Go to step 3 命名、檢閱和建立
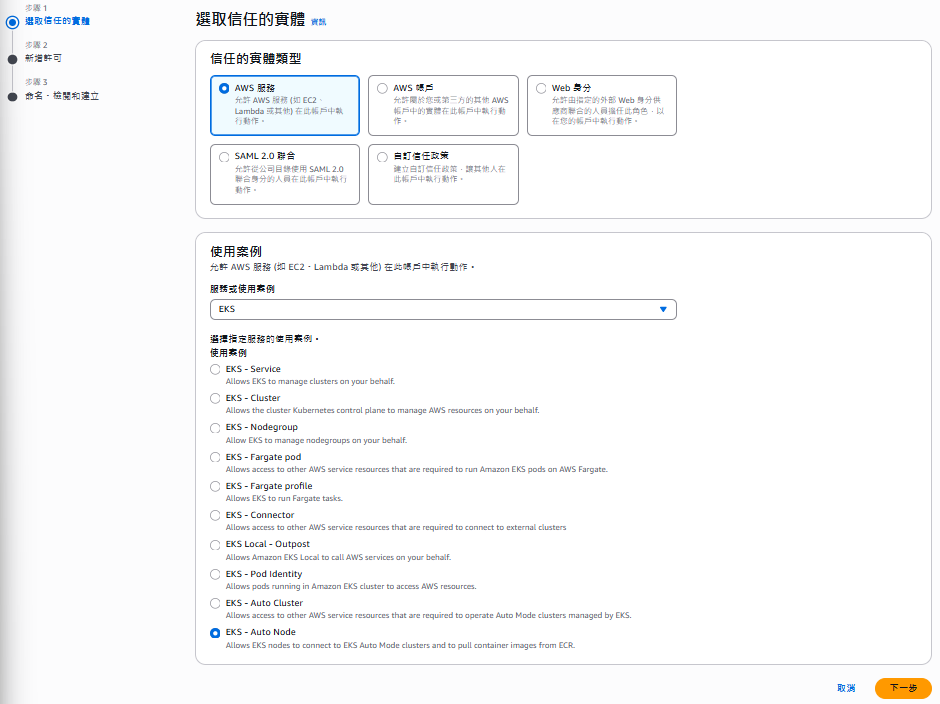Viewport: 940px width, 704px height. [62, 96]
